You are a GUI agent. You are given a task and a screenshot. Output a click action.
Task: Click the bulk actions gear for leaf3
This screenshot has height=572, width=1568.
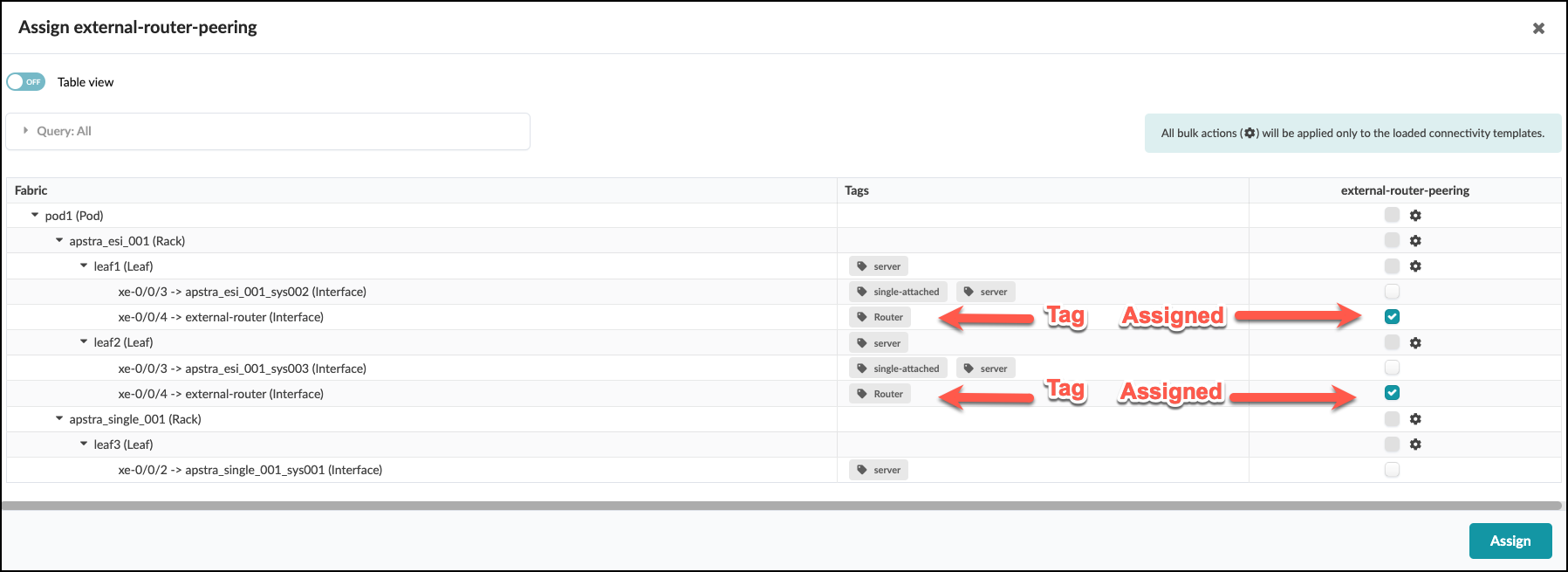click(x=1415, y=445)
